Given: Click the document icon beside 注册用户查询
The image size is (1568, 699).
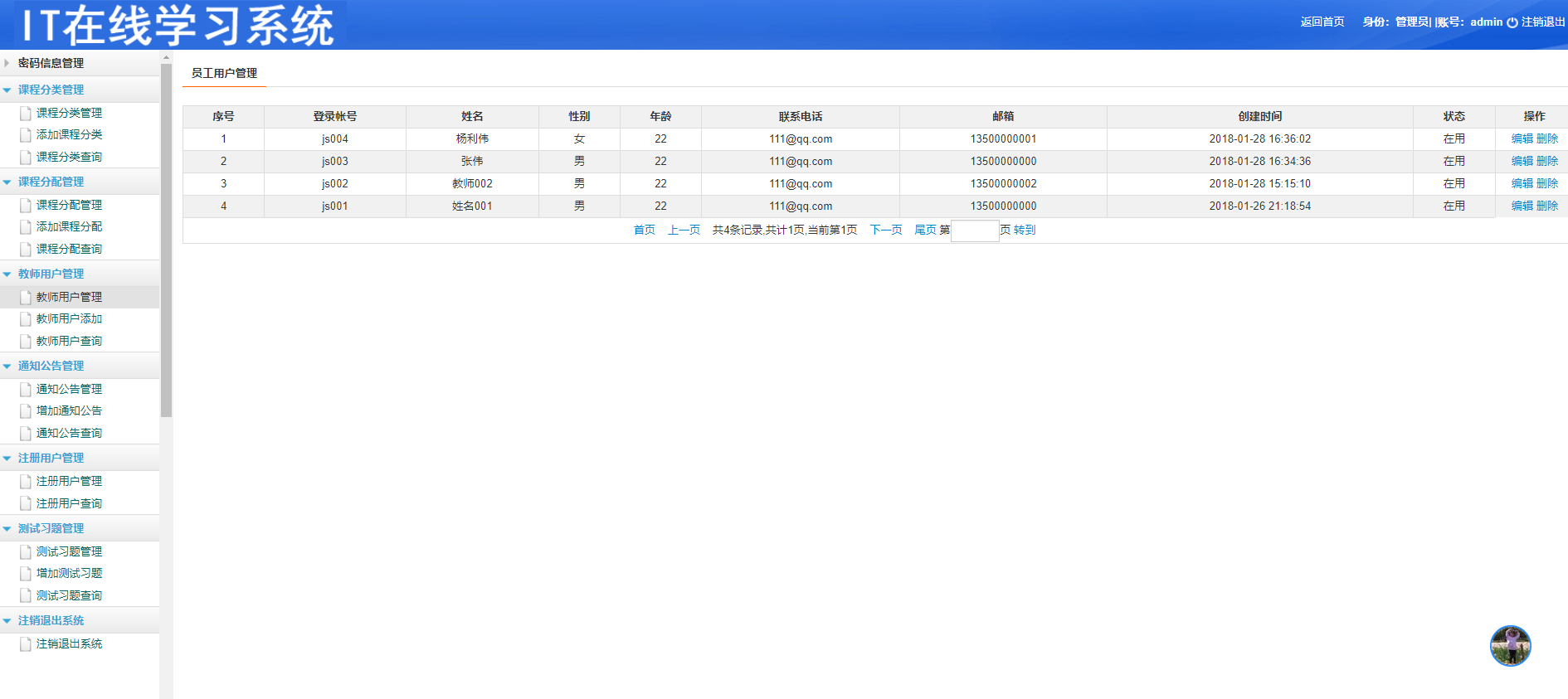Looking at the screenshot, I should pos(26,503).
